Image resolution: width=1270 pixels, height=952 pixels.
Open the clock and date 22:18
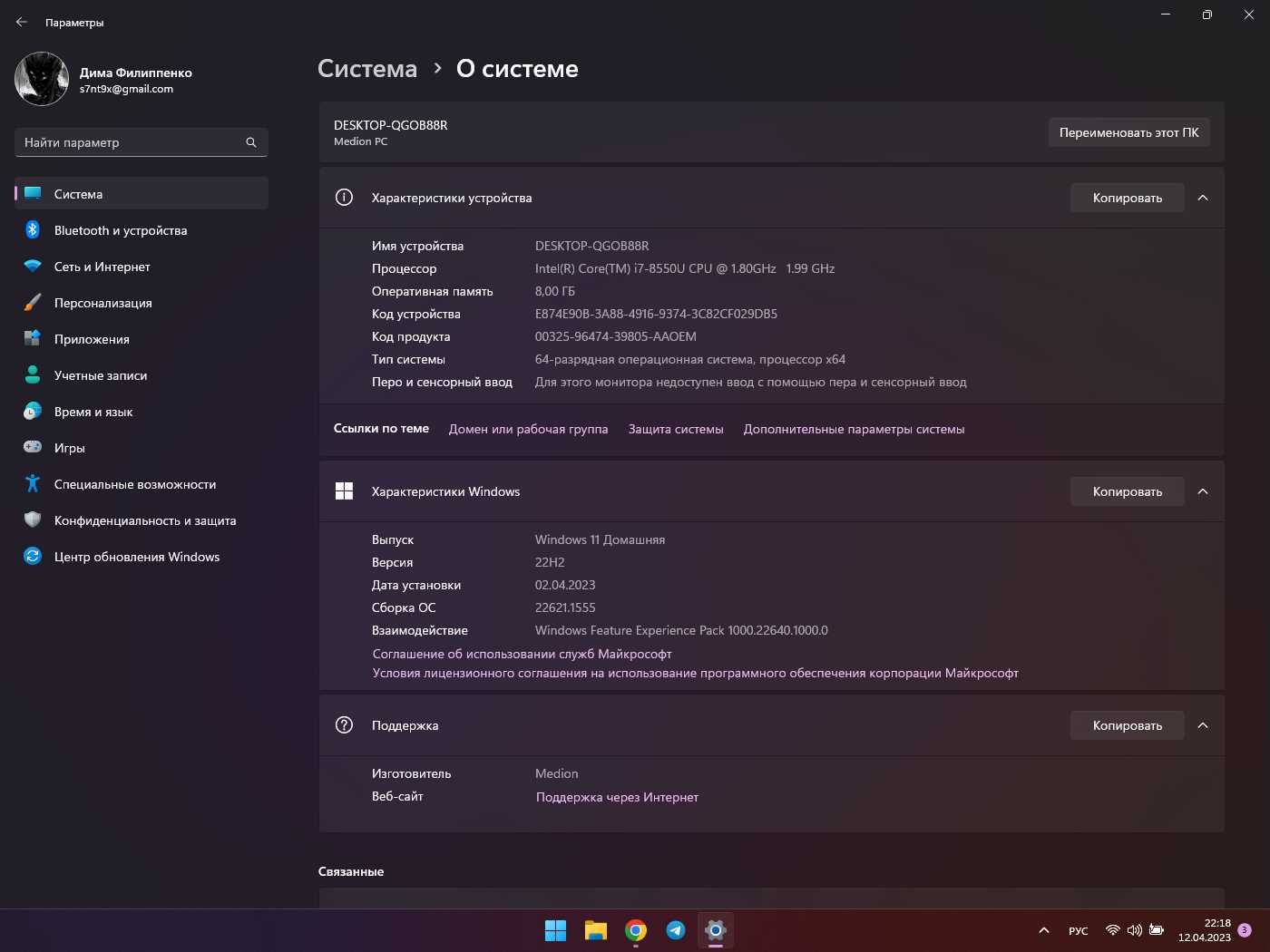(1205, 930)
